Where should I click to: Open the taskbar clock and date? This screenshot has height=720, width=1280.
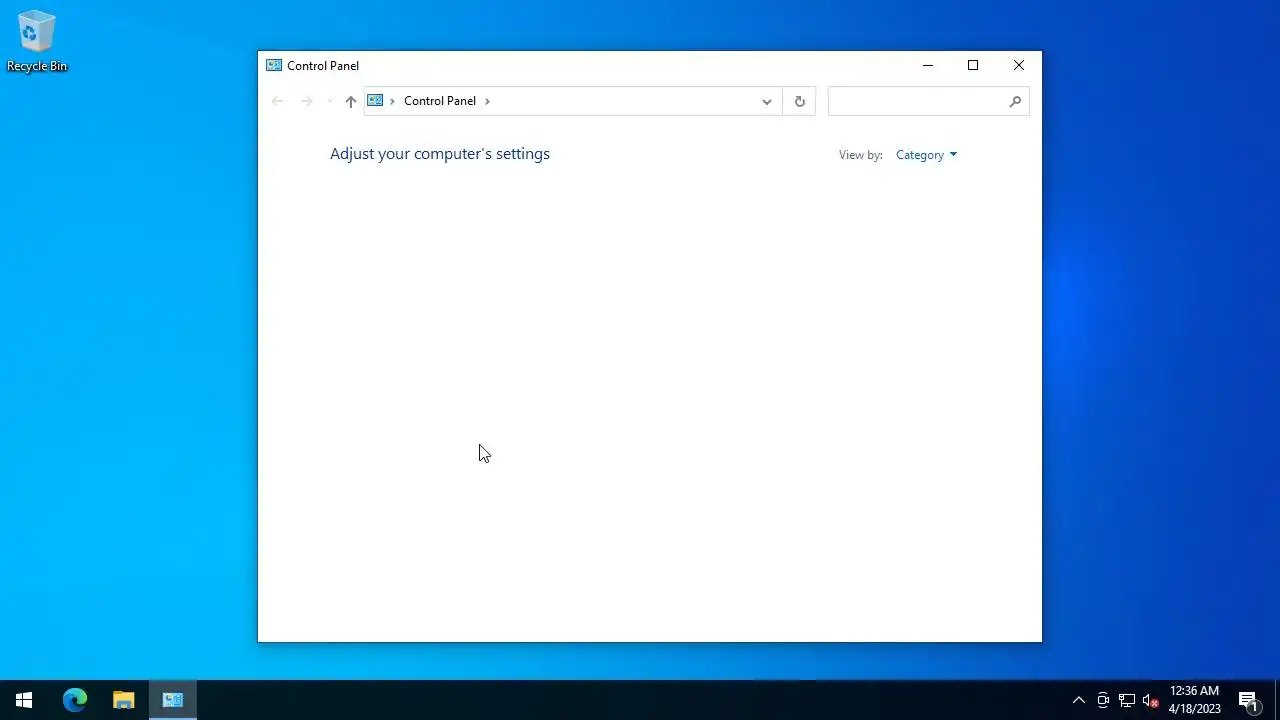1195,700
